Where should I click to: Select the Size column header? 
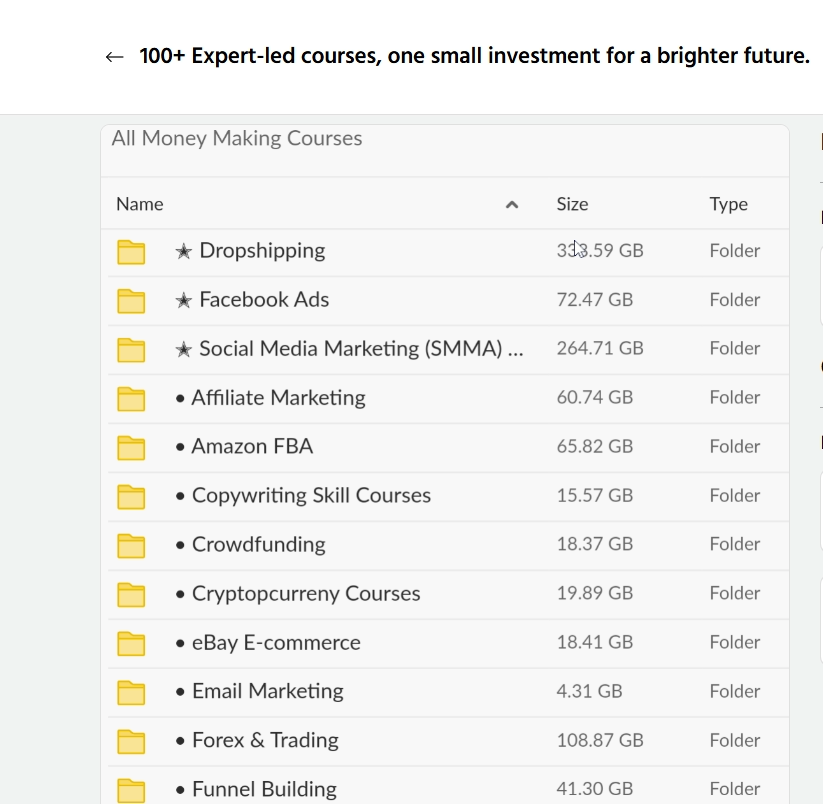pyautogui.click(x=572, y=204)
